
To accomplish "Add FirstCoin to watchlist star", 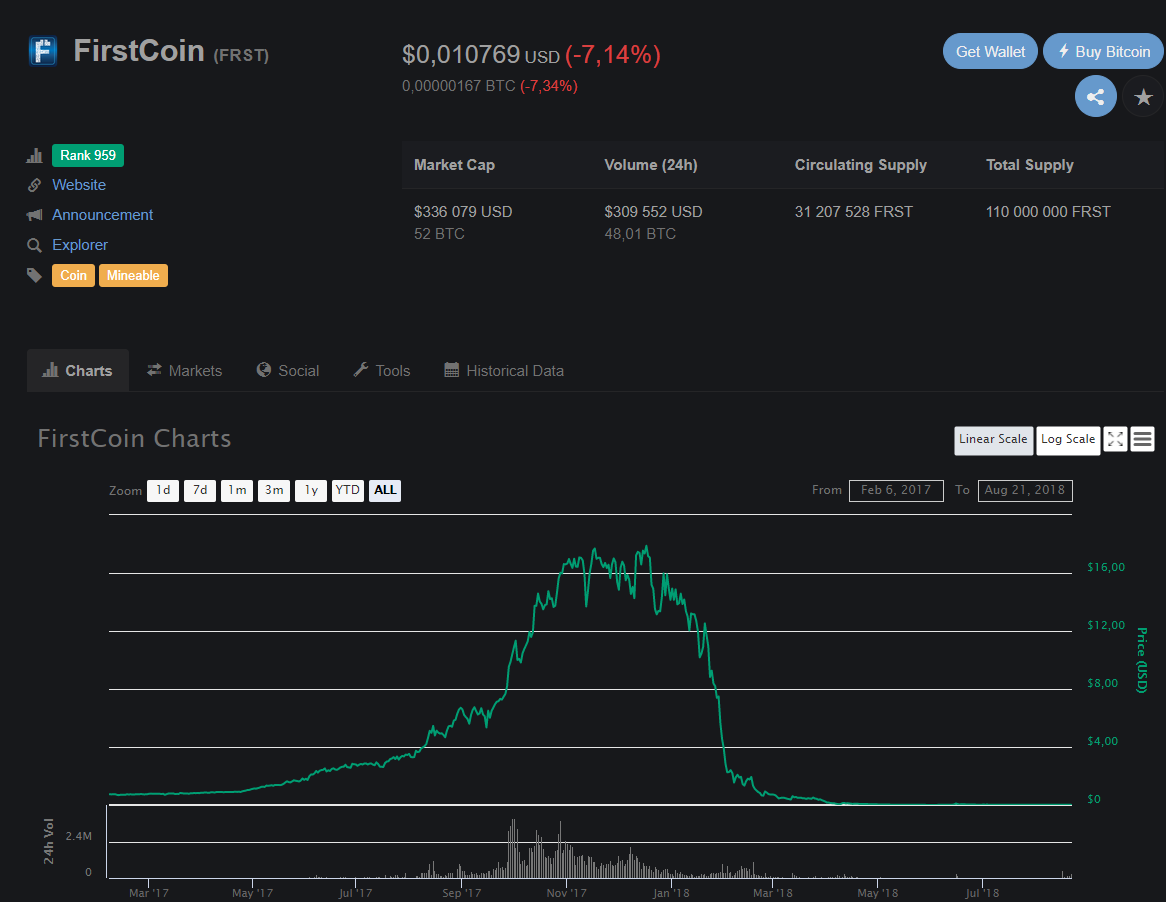I will tap(1143, 97).
